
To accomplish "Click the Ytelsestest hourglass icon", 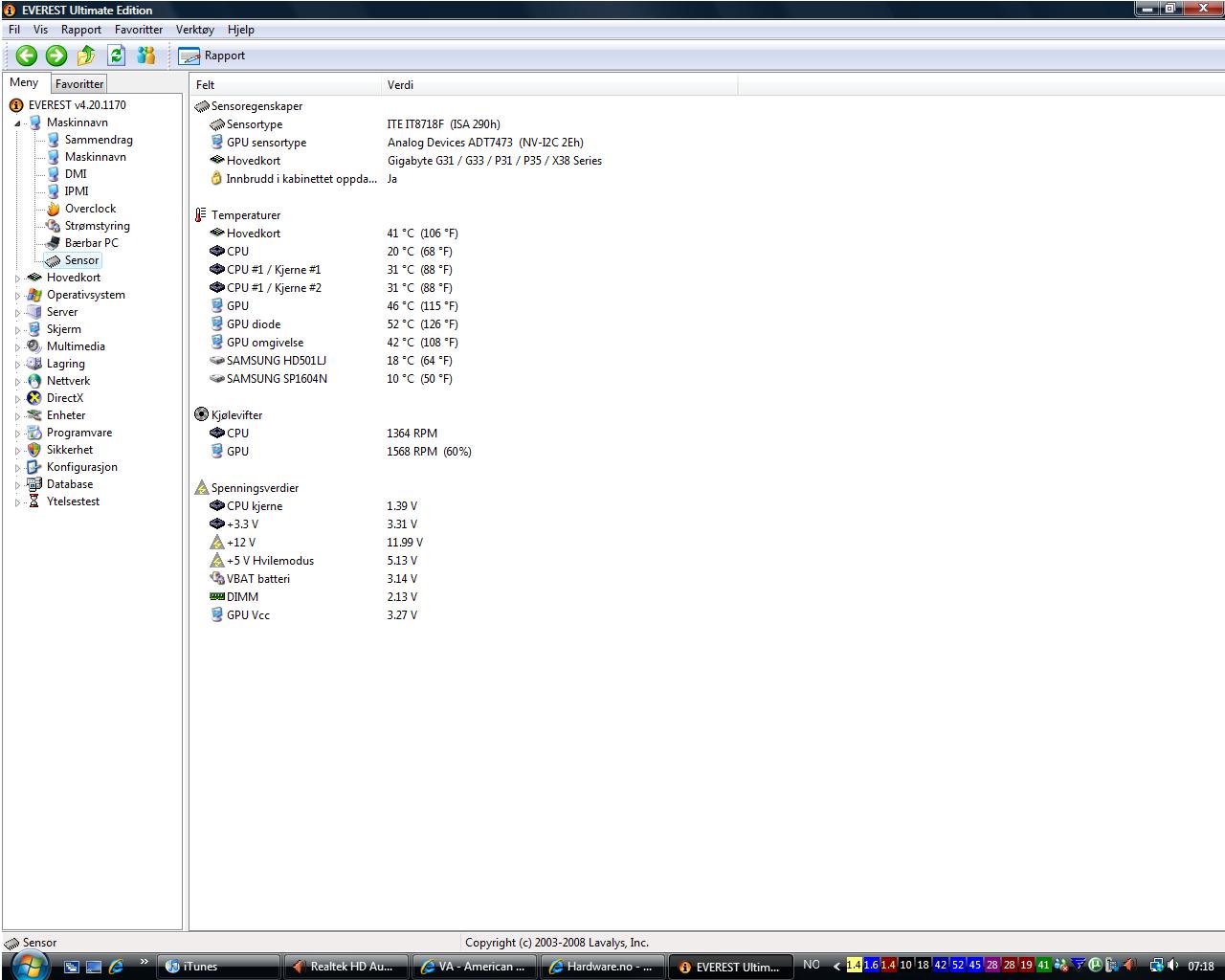I will coord(34,501).
